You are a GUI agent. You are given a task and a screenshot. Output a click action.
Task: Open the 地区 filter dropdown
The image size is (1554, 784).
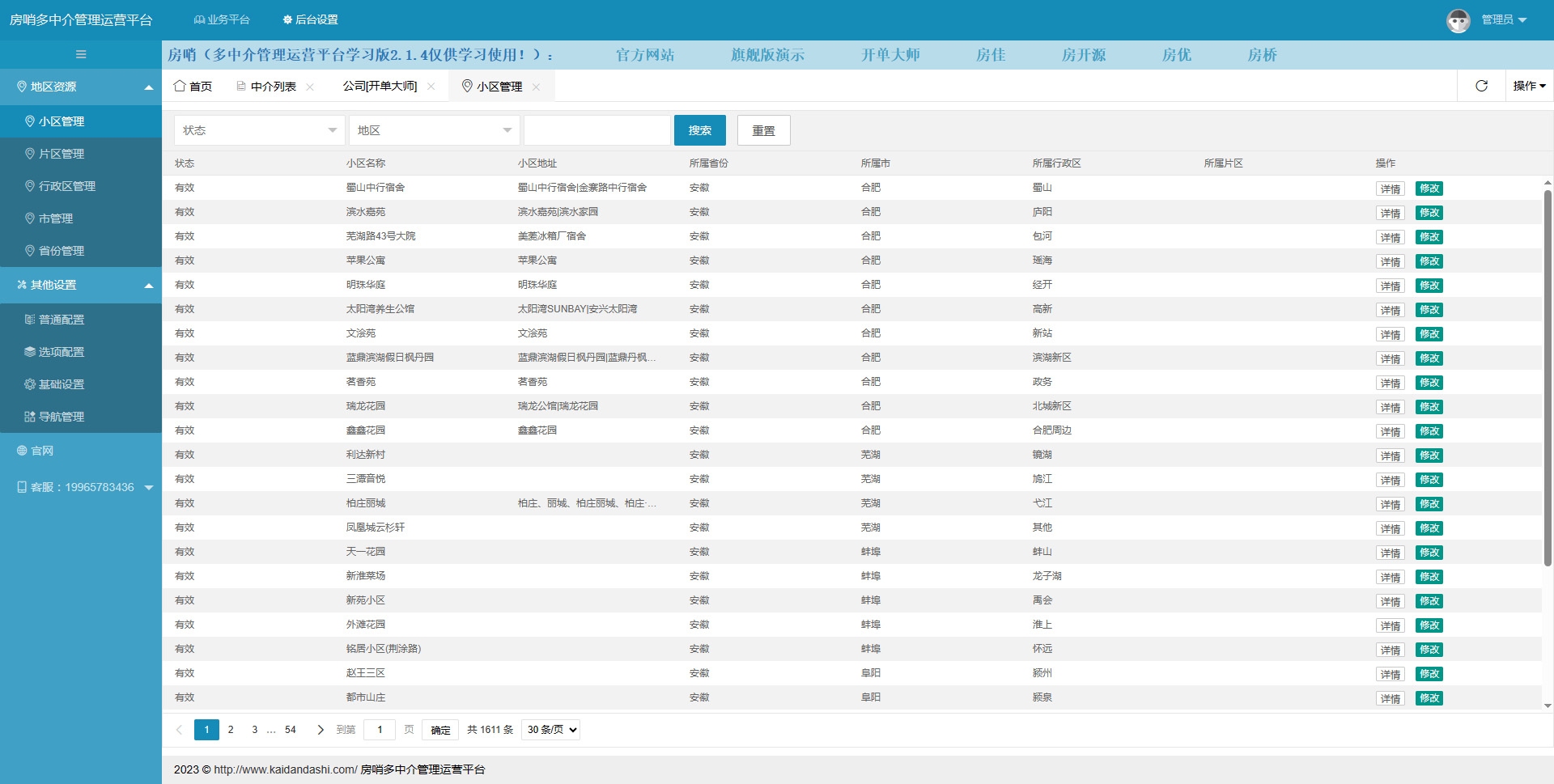434,129
